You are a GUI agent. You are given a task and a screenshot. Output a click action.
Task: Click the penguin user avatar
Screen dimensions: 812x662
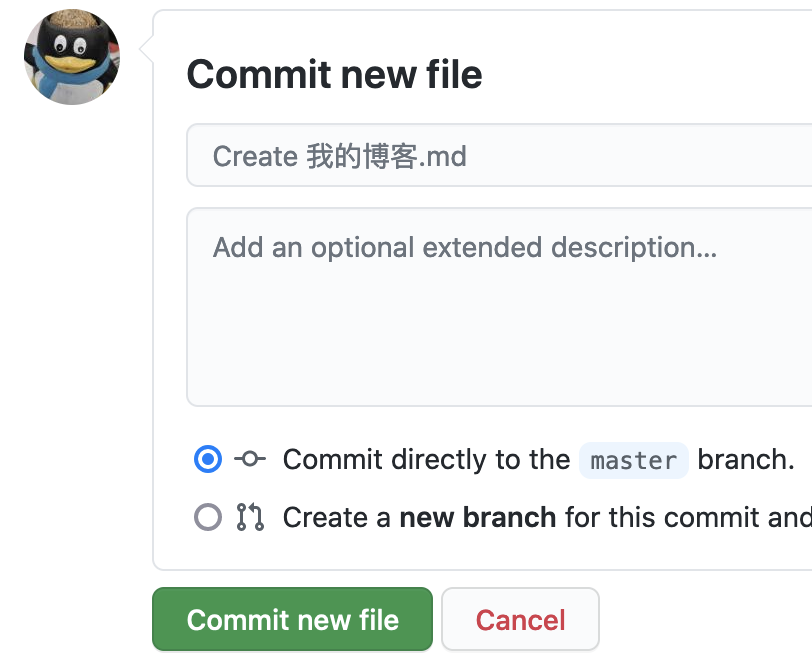pos(72,57)
